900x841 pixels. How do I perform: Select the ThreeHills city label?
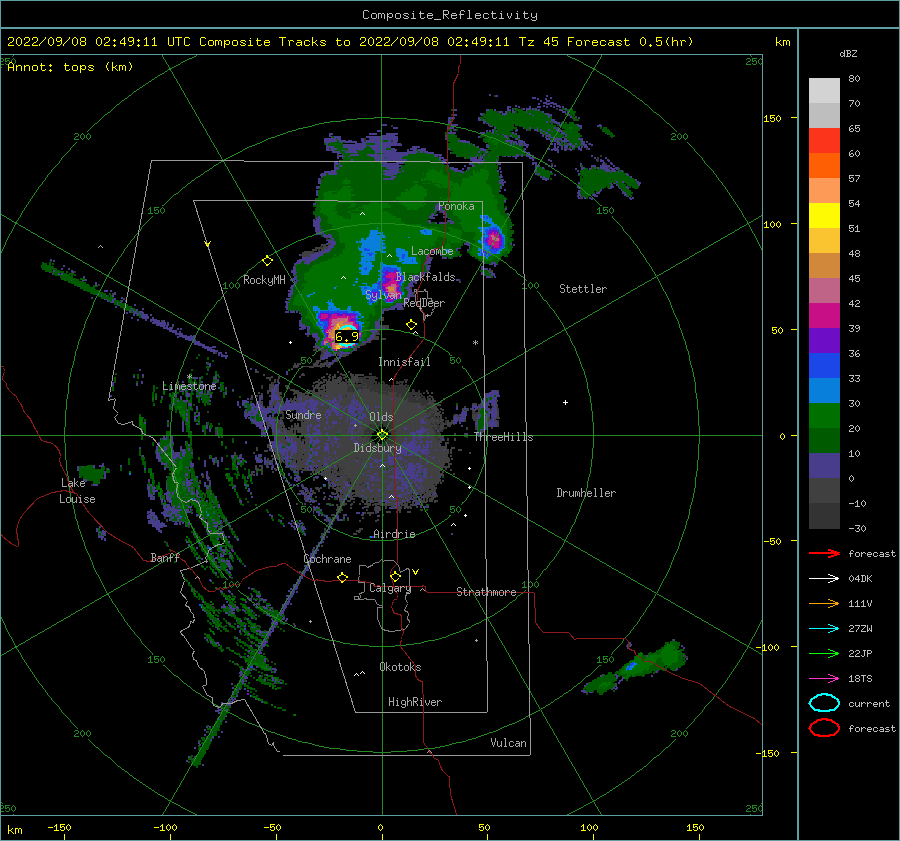(x=503, y=437)
